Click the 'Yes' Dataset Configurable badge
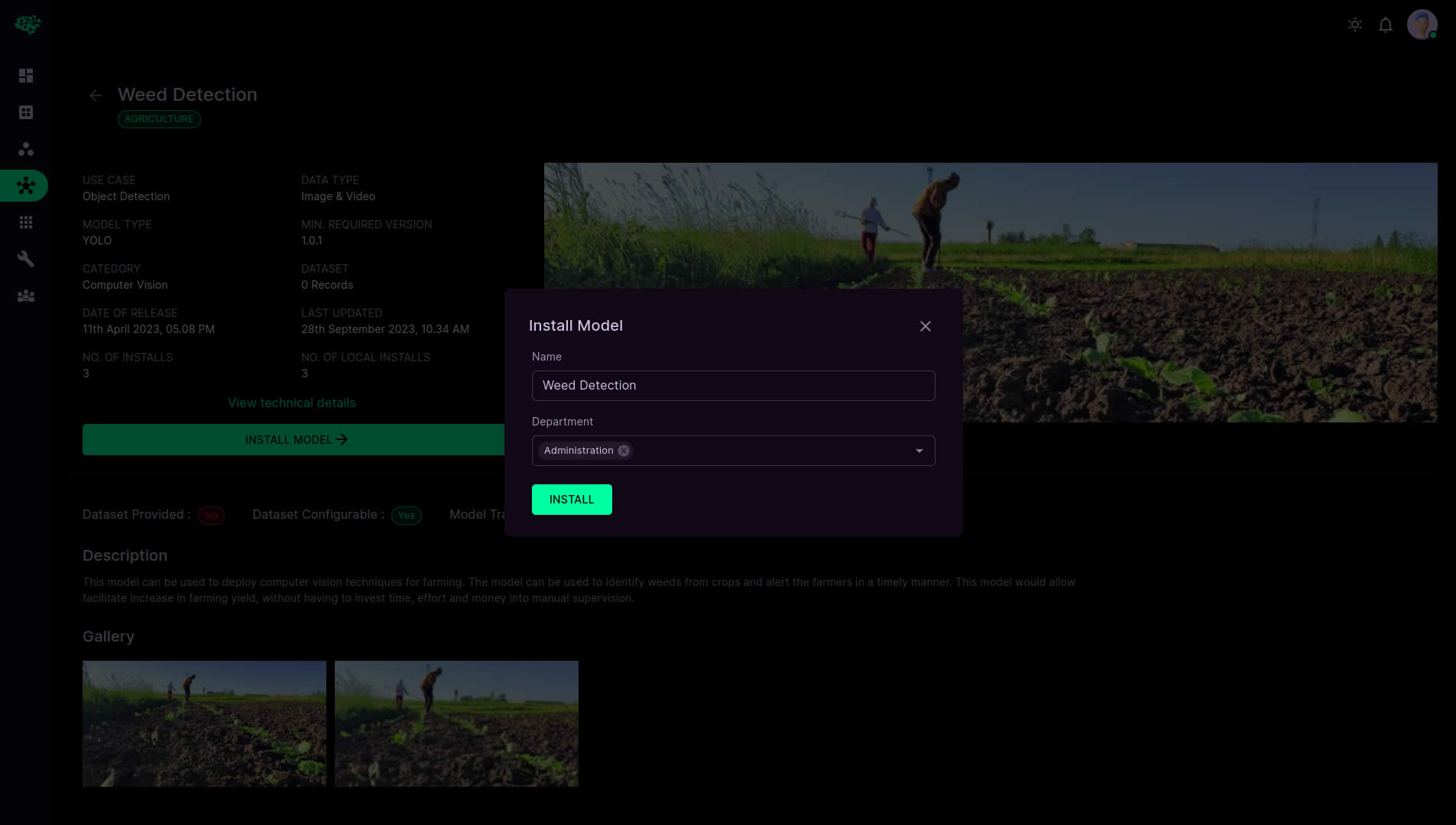This screenshot has width=1456, height=825. [x=407, y=516]
